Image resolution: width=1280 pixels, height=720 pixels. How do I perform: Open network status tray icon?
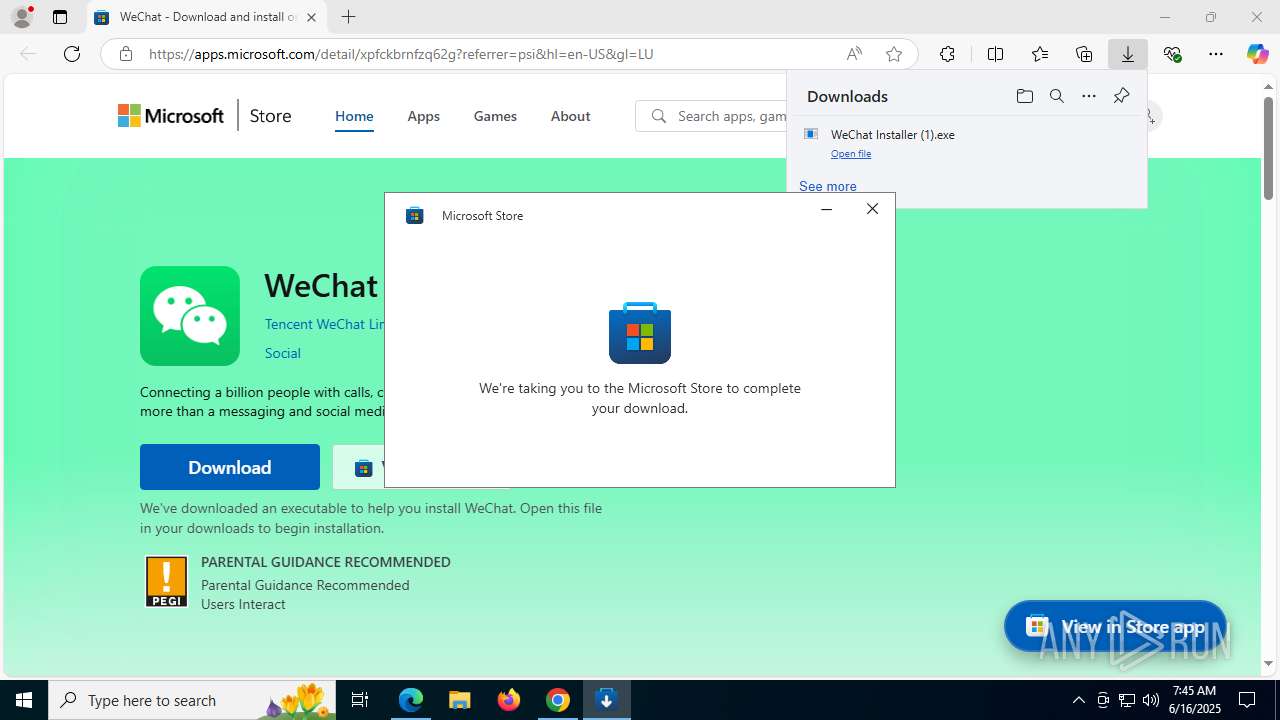(1127, 700)
